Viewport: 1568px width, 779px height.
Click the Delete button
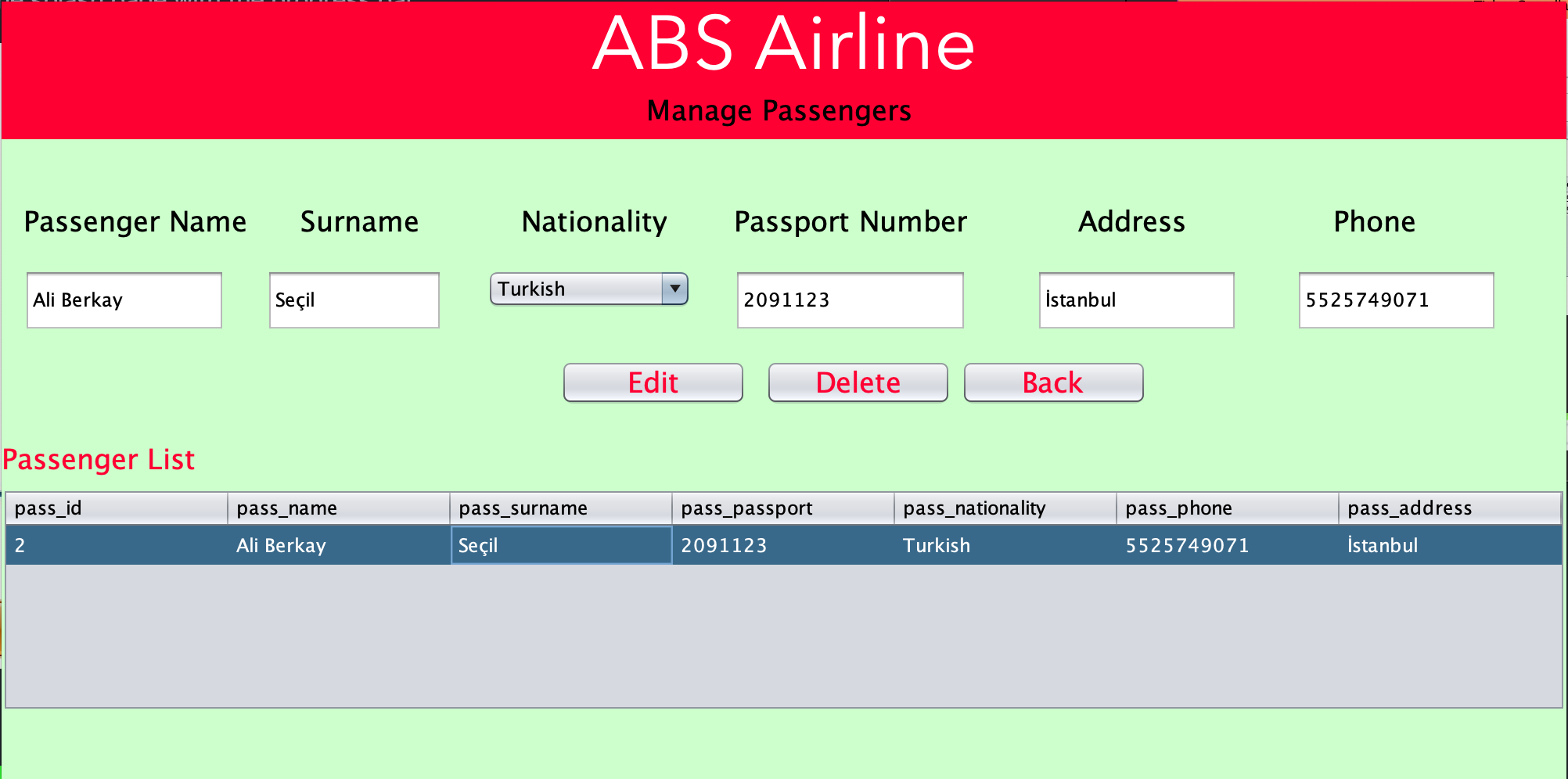[858, 382]
